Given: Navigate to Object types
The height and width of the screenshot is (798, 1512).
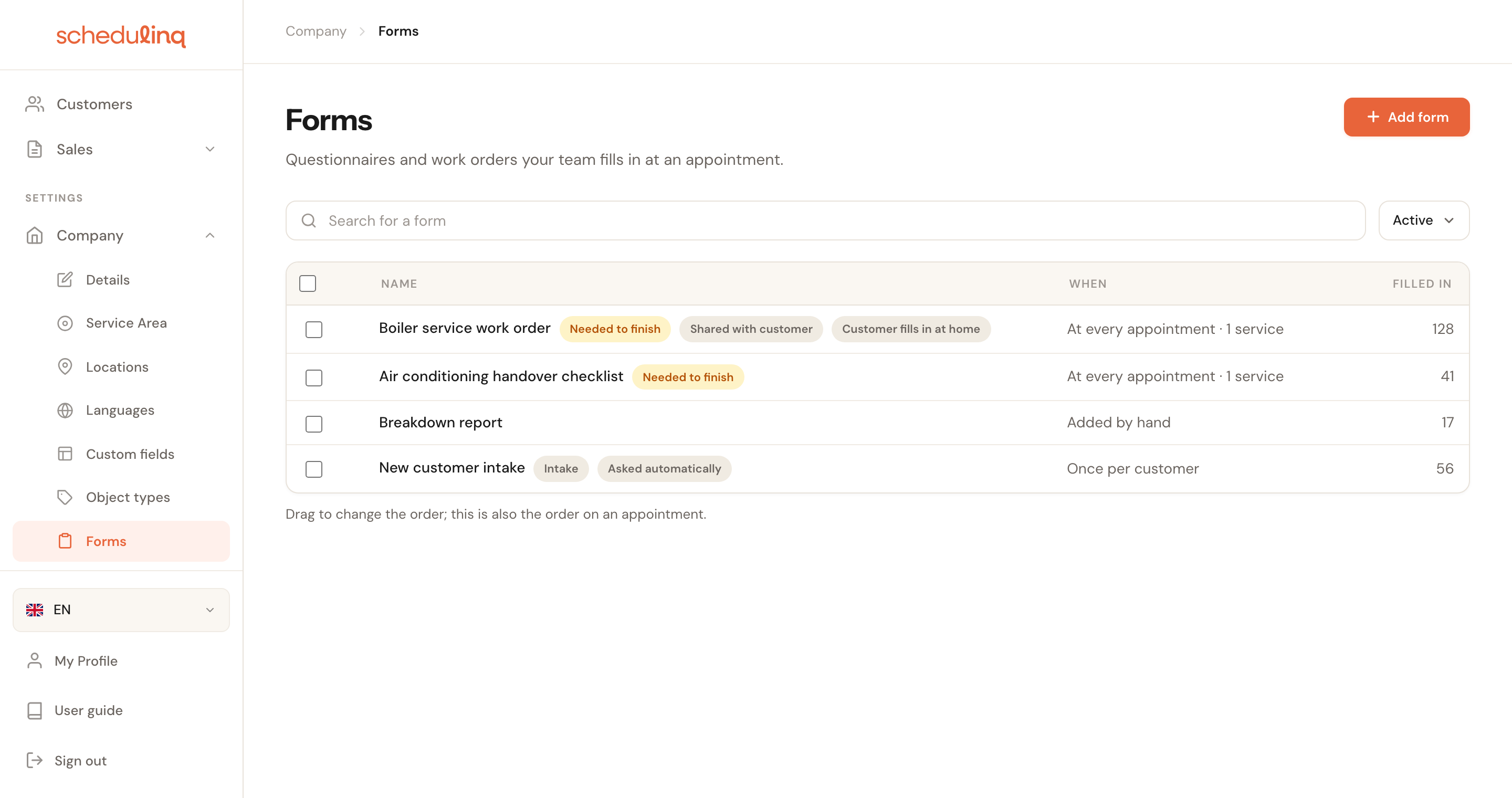Looking at the screenshot, I should (x=128, y=497).
